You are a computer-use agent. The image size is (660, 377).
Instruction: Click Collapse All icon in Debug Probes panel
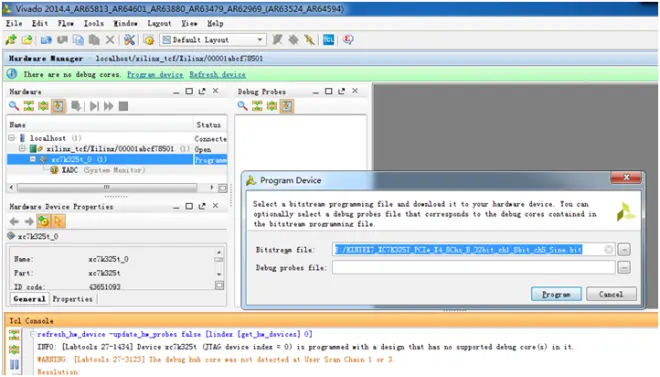tap(257, 106)
